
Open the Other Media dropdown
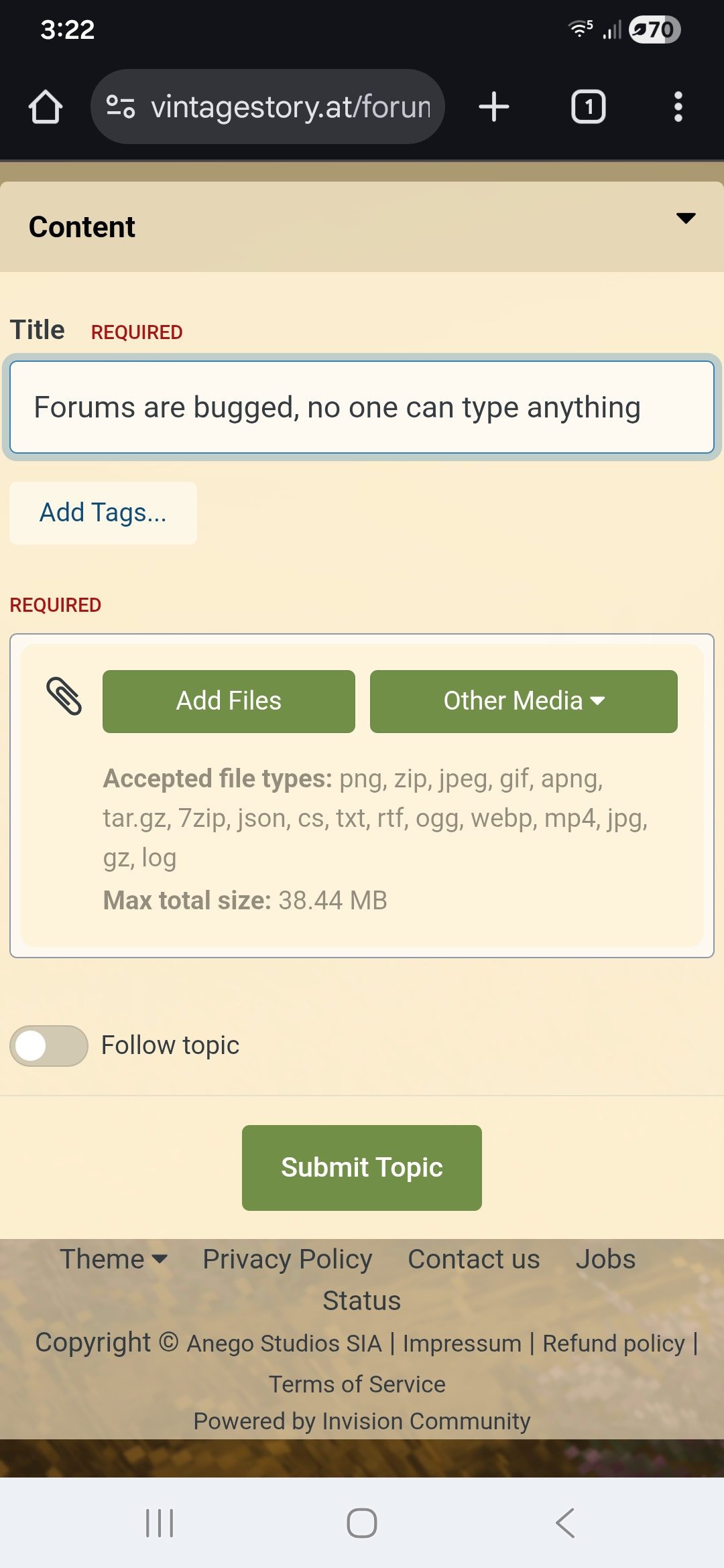click(524, 701)
